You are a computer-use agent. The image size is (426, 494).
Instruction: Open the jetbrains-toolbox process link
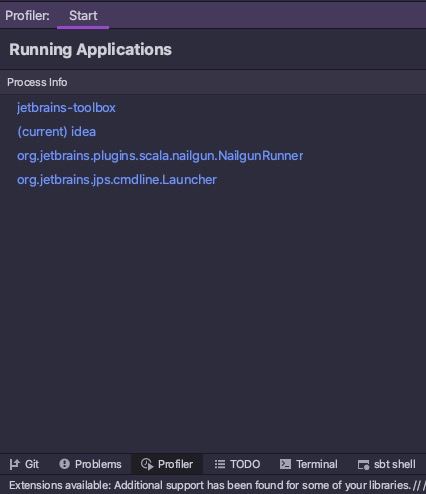point(66,108)
